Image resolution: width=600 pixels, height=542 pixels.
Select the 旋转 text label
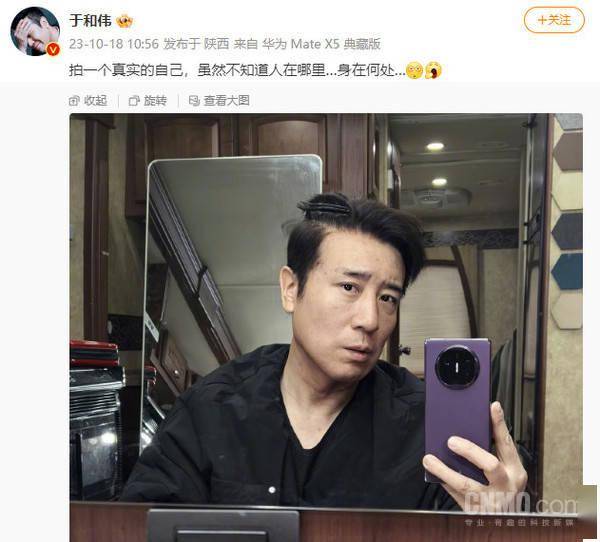[155, 101]
